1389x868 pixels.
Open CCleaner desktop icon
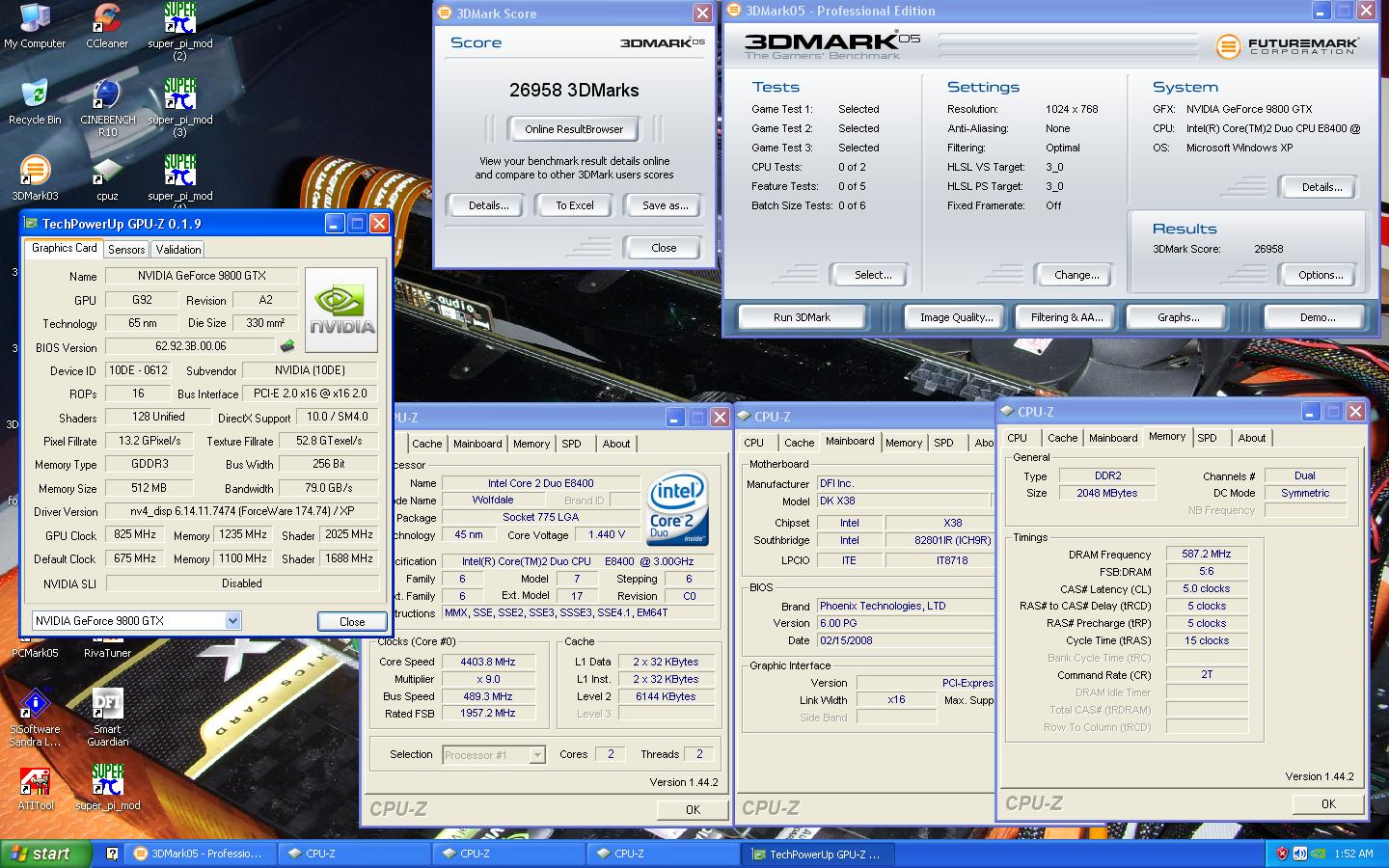click(107, 27)
